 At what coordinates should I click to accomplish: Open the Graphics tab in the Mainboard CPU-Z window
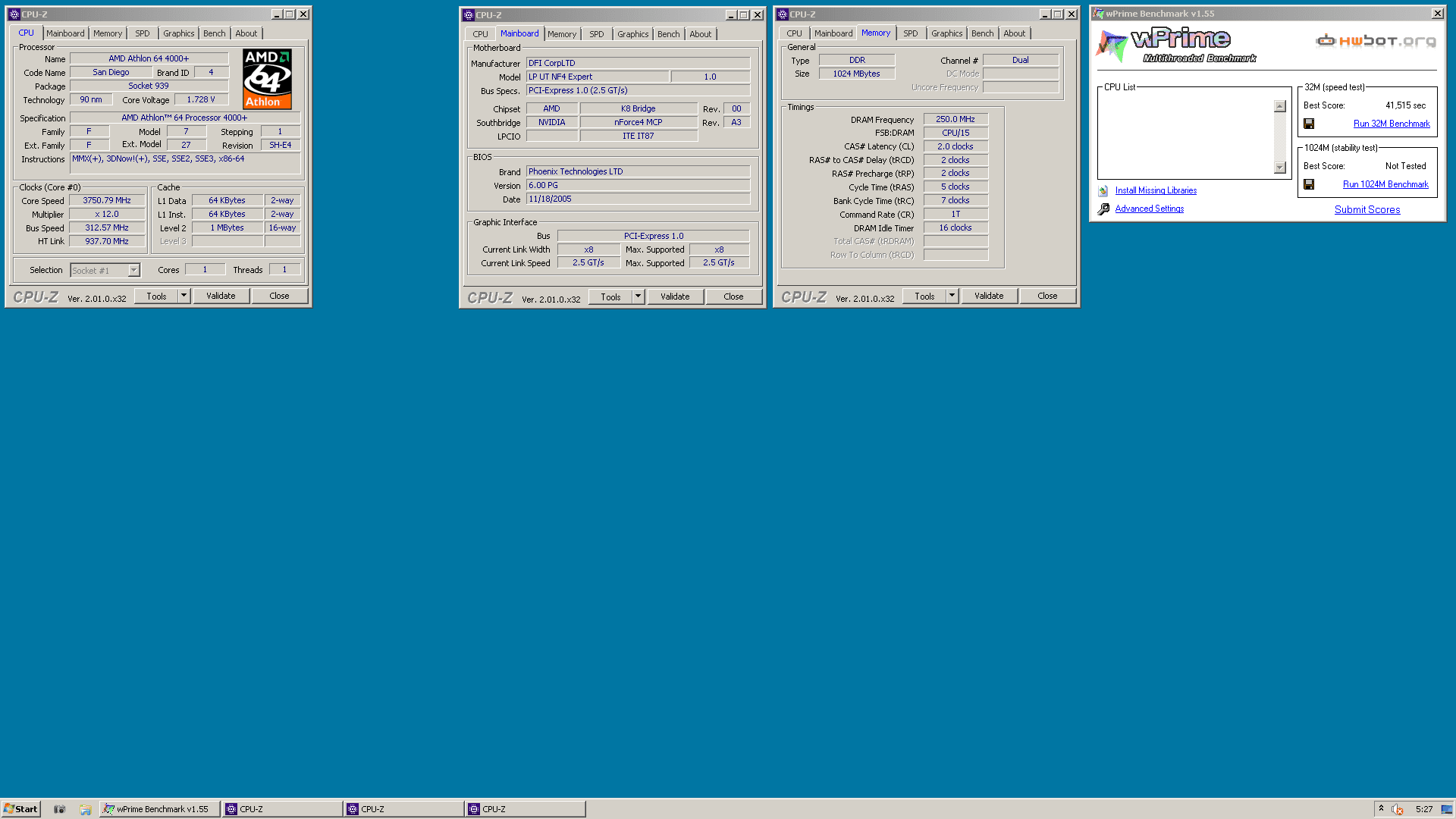point(632,34)
